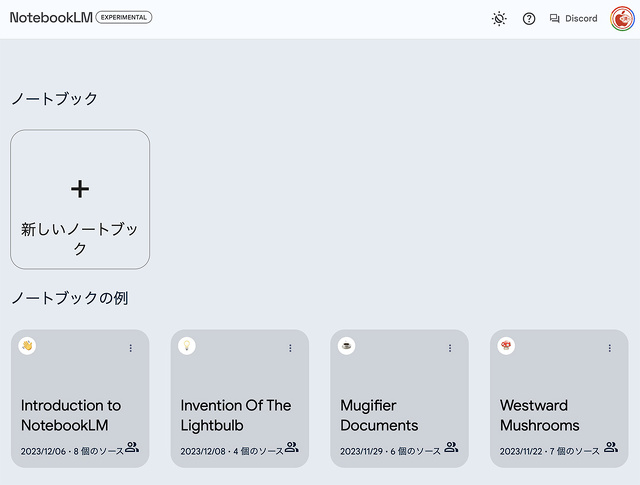Open the Invention Of The Lightbulb notebook

click(x=240, y=398)
